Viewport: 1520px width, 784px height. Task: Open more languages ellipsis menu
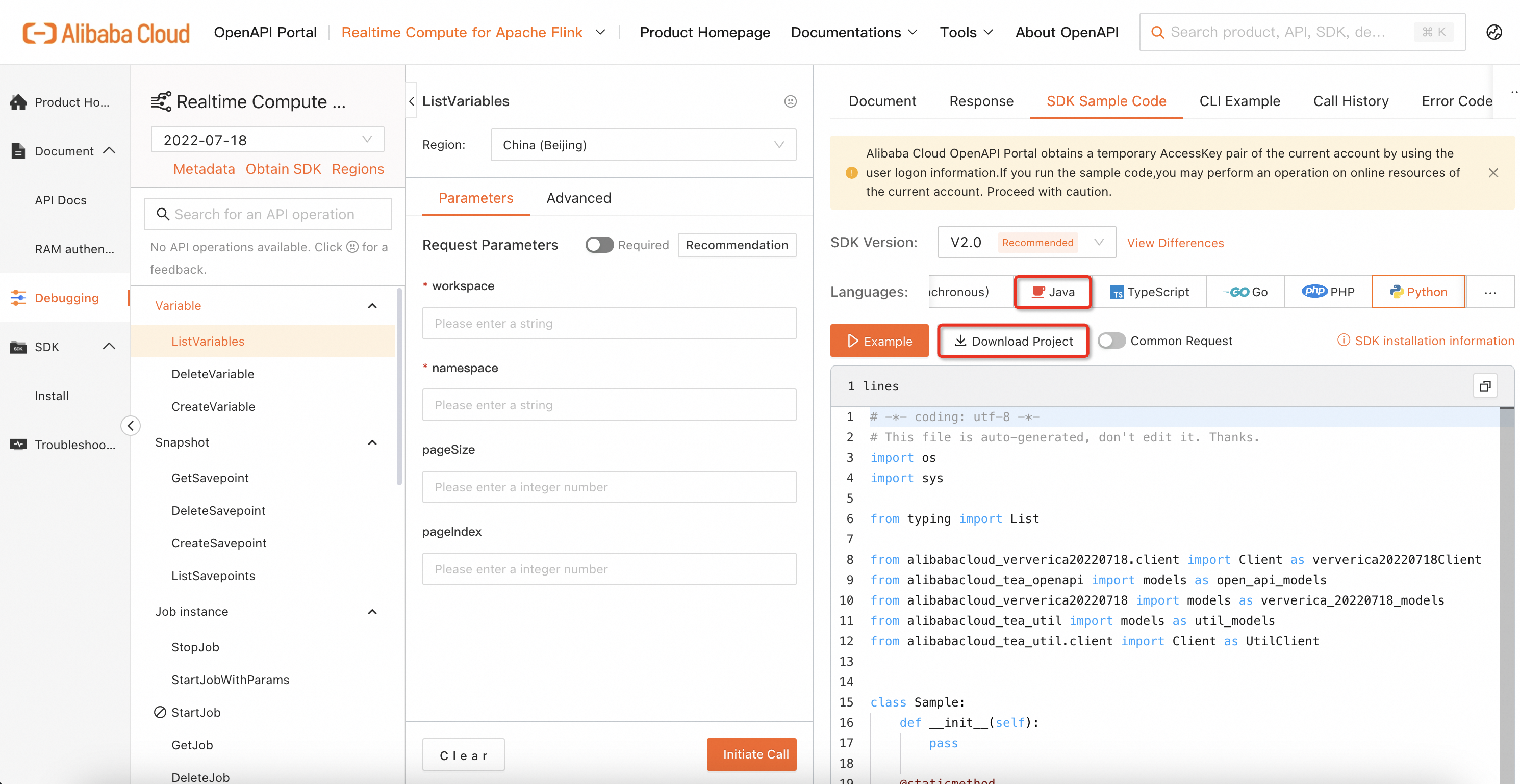click(1490, 292)
